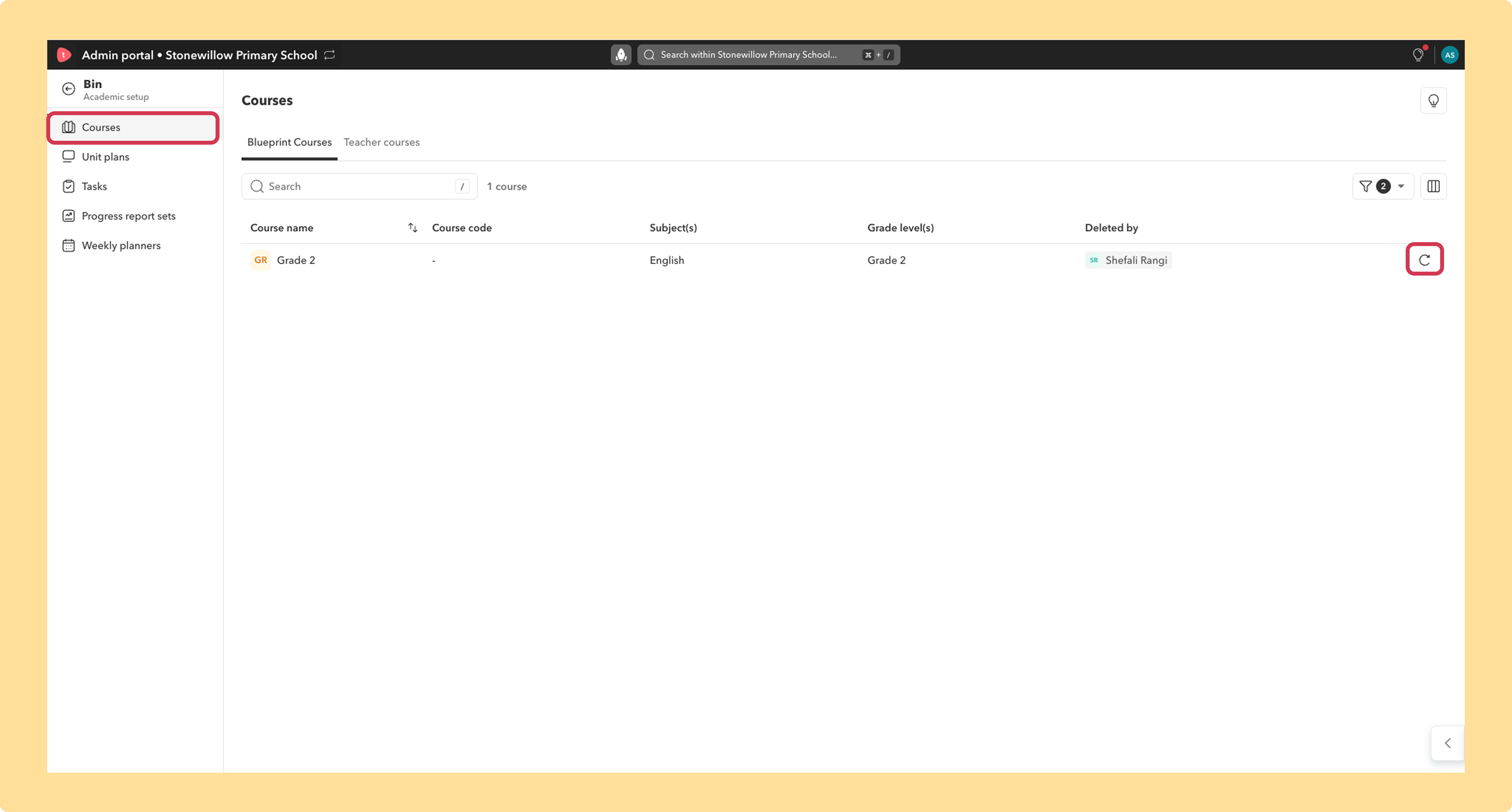Sort by Course name using sort arrows
The height and width of the screenshot is (812, 1512).
click(413, 228)
